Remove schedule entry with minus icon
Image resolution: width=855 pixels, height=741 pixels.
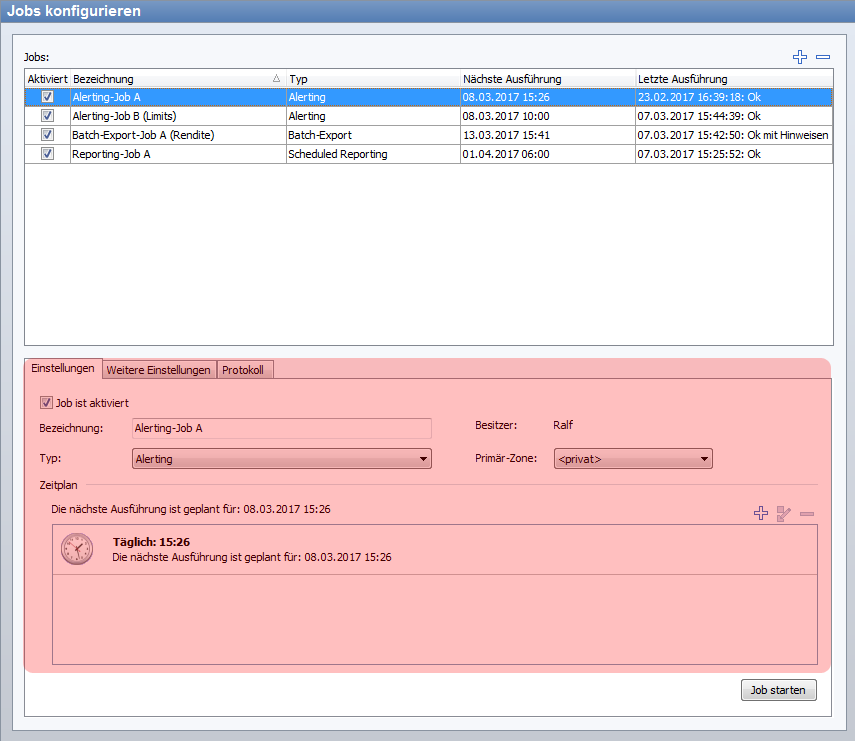tap(807, 513)
